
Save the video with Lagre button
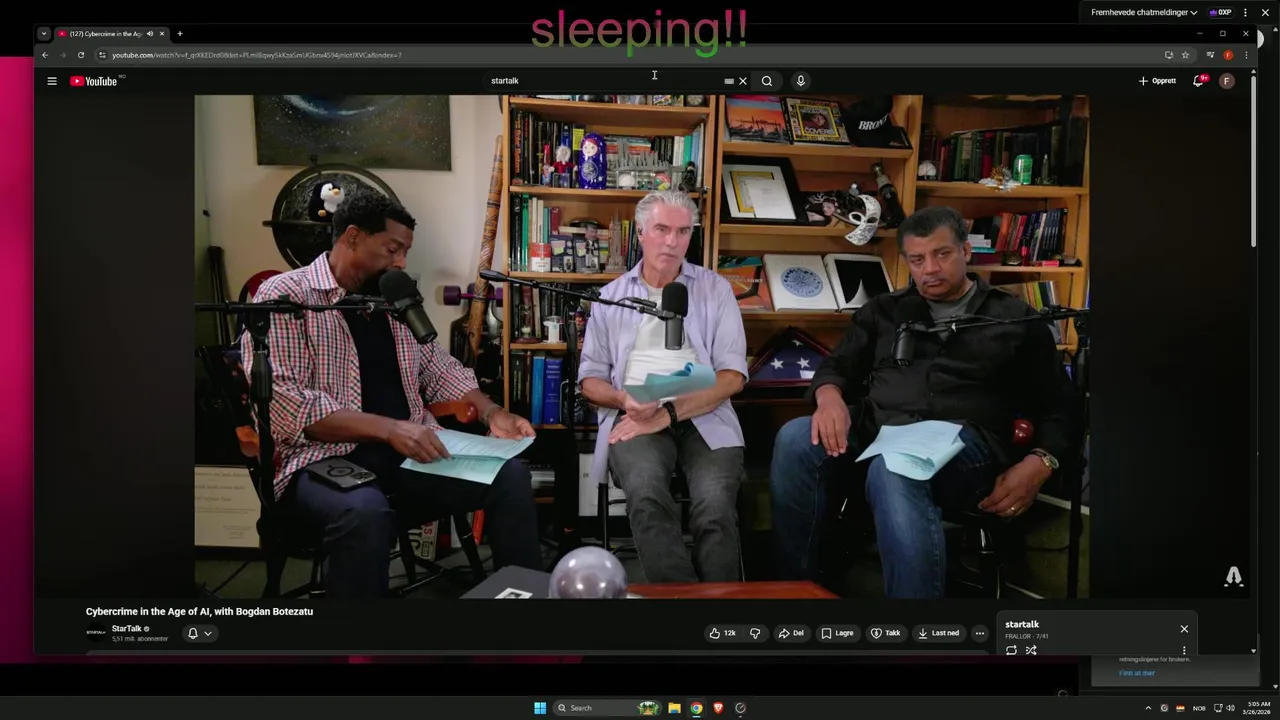838,633
